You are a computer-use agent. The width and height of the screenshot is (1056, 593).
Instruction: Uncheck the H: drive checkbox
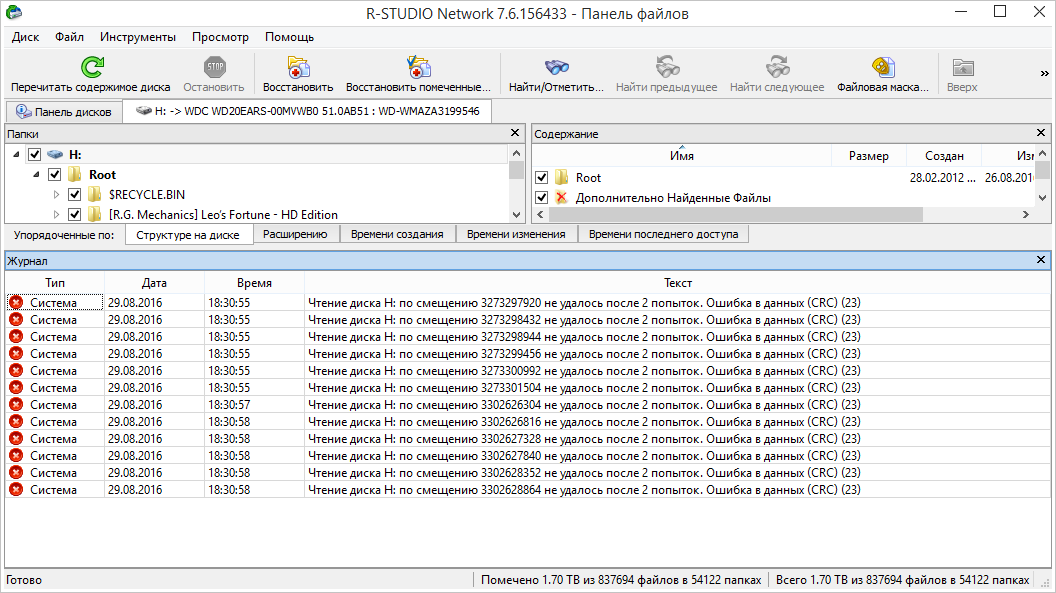[34, 155]
